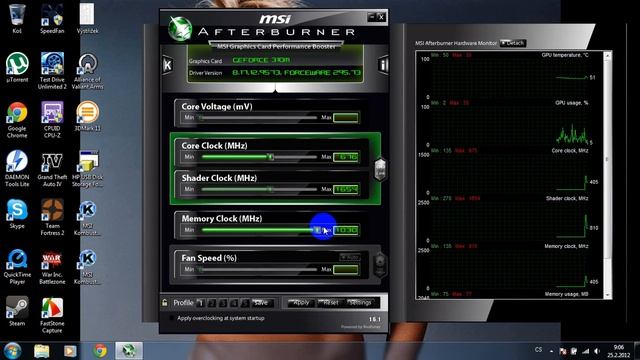Click the Save profile button

[x=261, y=303]
